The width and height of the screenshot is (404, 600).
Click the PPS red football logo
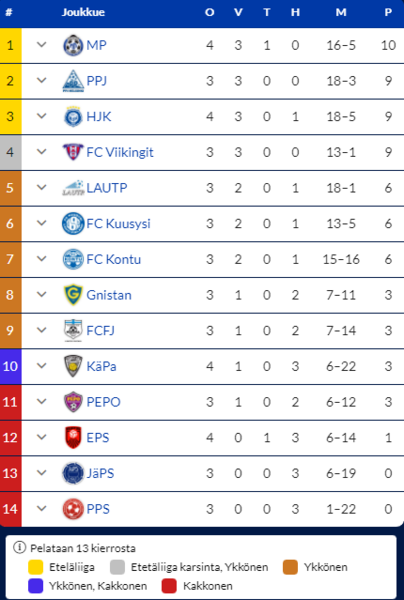click(x=73, y=509)
